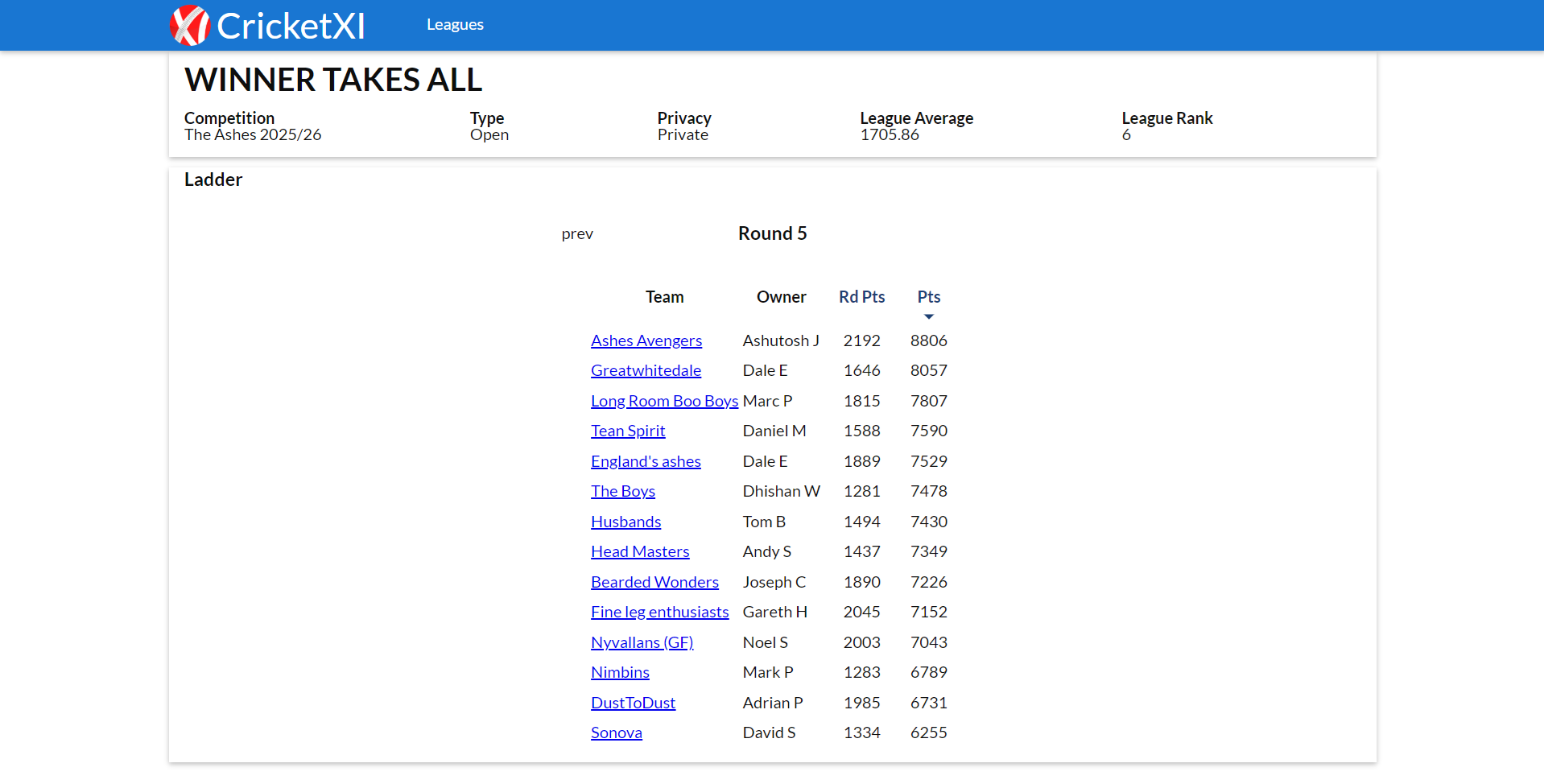Click the sort arrow under Pts

tap(929, 316)
